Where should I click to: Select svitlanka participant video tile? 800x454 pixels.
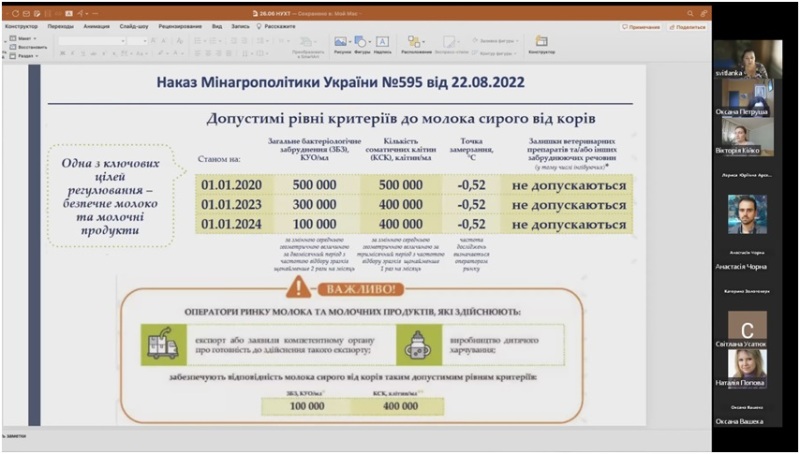pos(747,59)
